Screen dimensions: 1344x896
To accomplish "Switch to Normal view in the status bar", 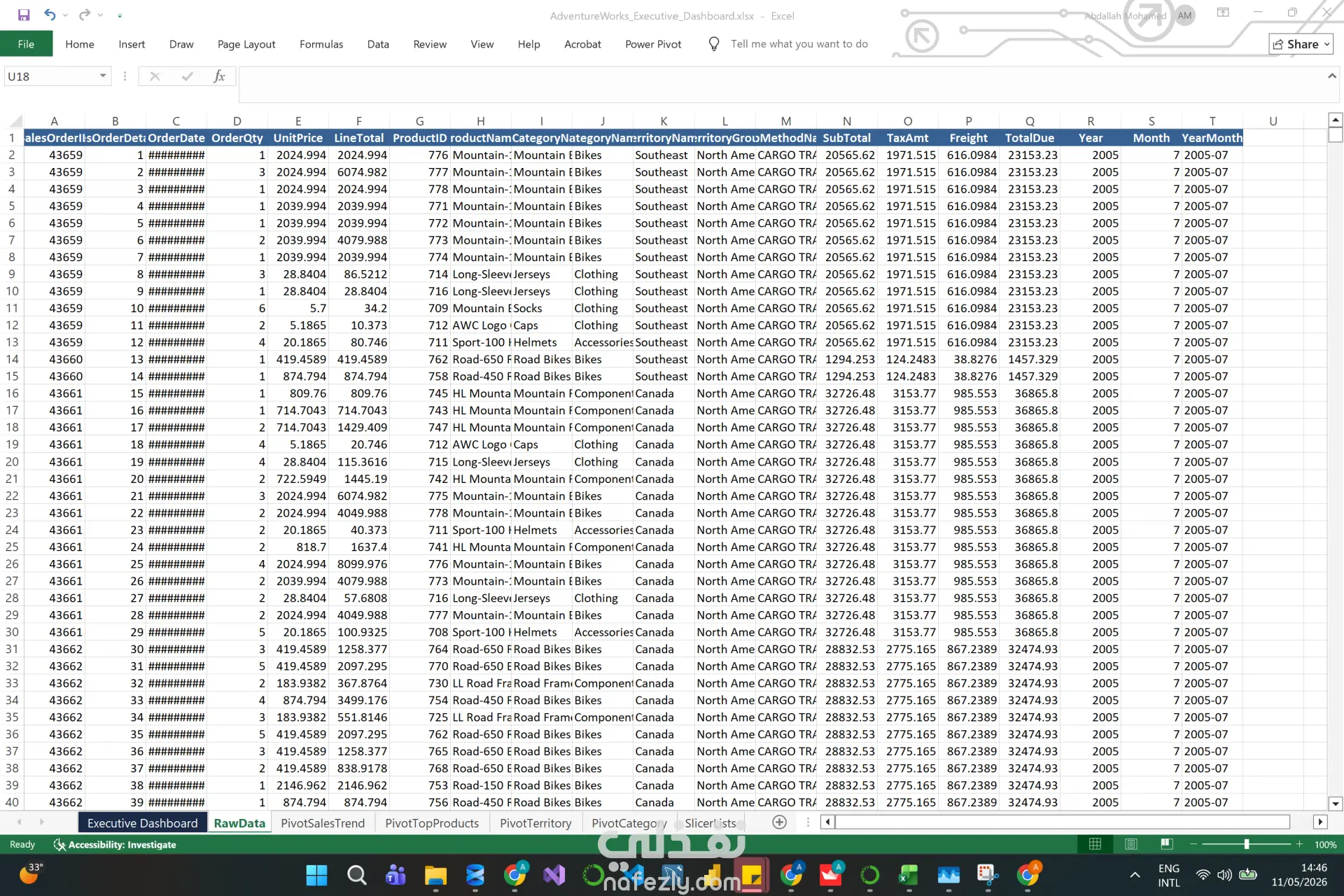I will pyautogui.click(x=1095, y=844).
